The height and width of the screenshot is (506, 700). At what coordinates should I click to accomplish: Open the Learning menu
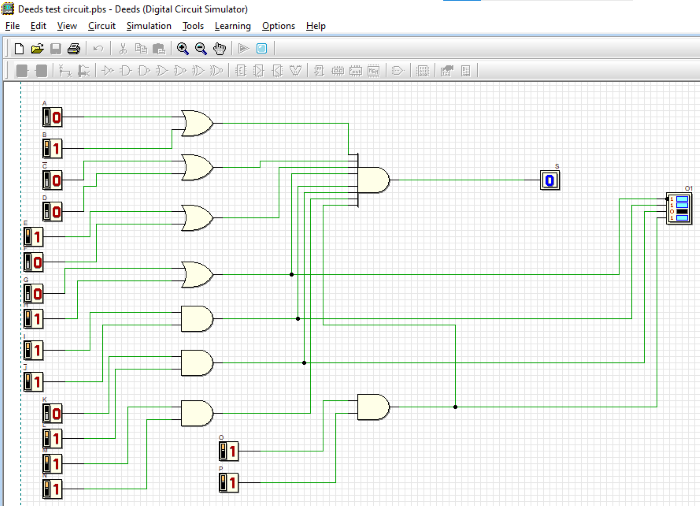tap(233, 26)
